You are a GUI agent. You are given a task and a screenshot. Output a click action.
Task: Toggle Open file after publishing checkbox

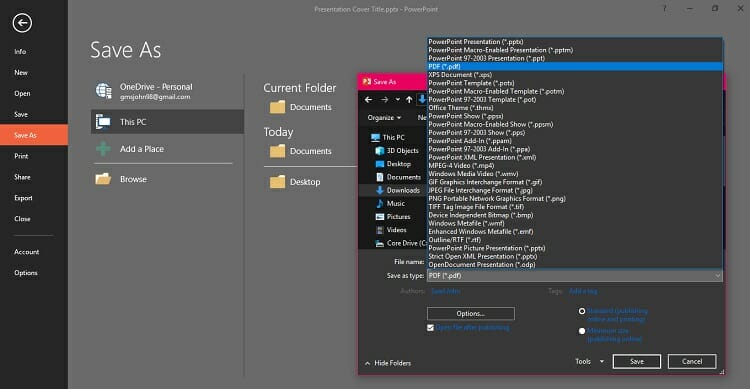430,328
